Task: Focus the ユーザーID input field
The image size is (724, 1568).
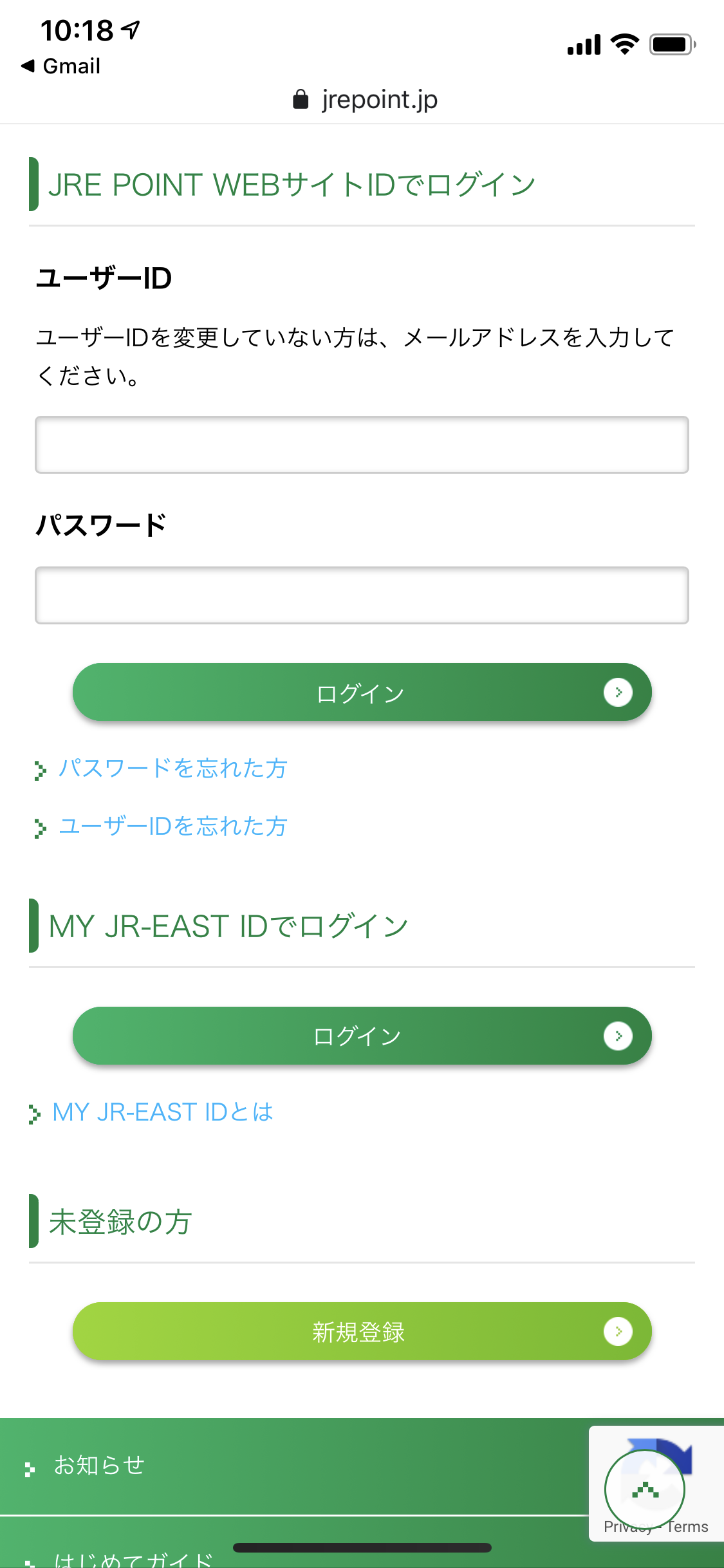Action: click(362, 445)
